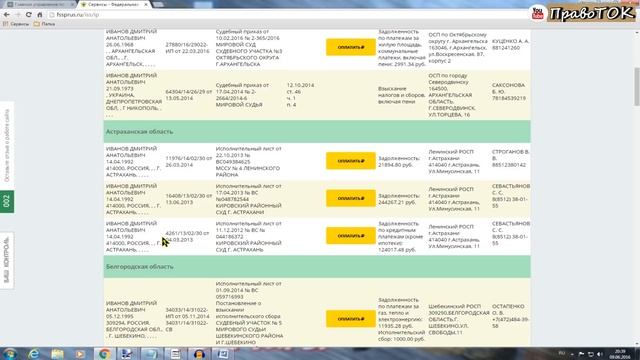Select the Астраханская область region header
Viewport: 640px width, 360px height.
pyautogui.click(x=317, y=131)
